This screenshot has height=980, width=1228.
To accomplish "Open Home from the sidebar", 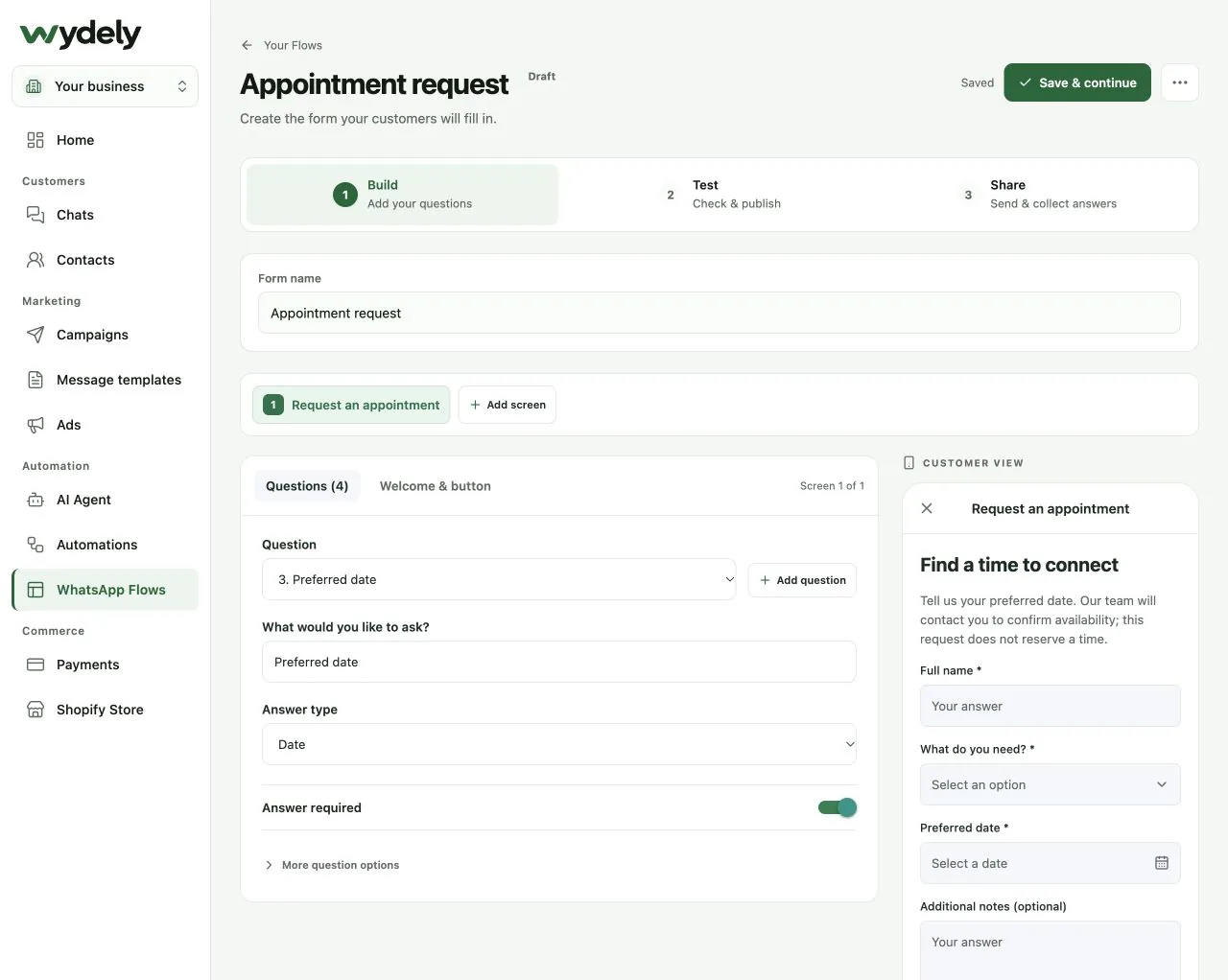I will click(106, 140).
